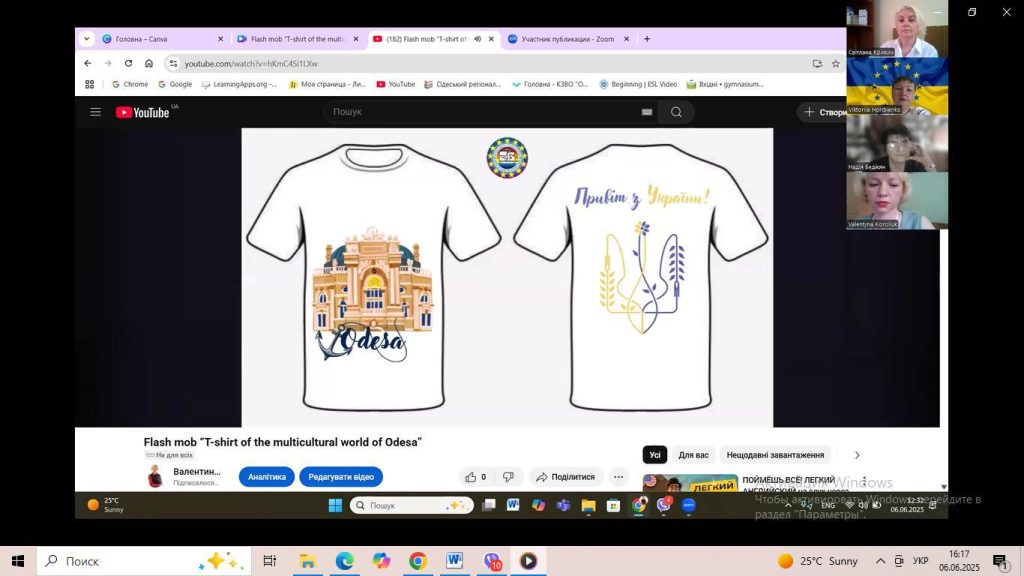Go forward in Chrome browser

tap(108, 63)
